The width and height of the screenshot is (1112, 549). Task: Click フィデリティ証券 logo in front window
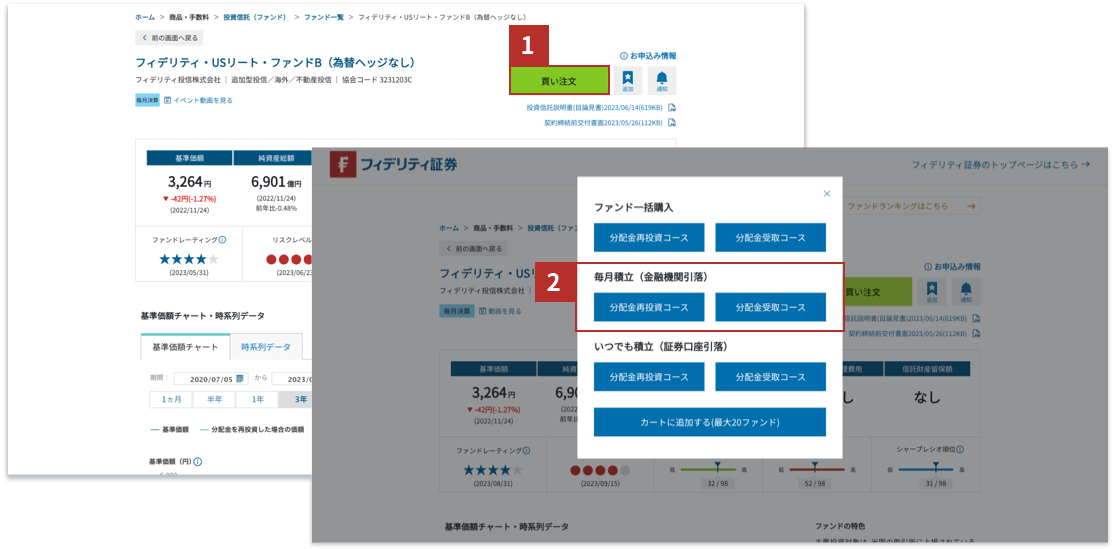394,165
